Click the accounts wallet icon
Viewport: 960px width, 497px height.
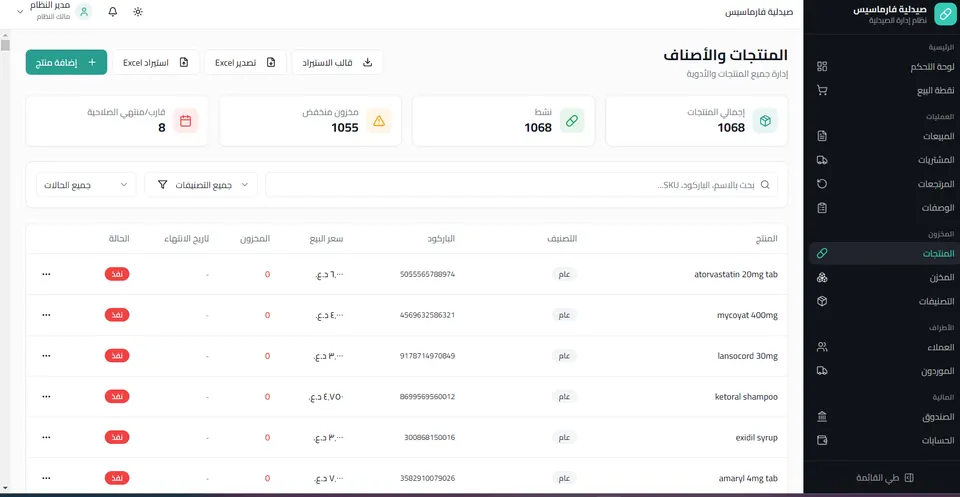(822, 440)
